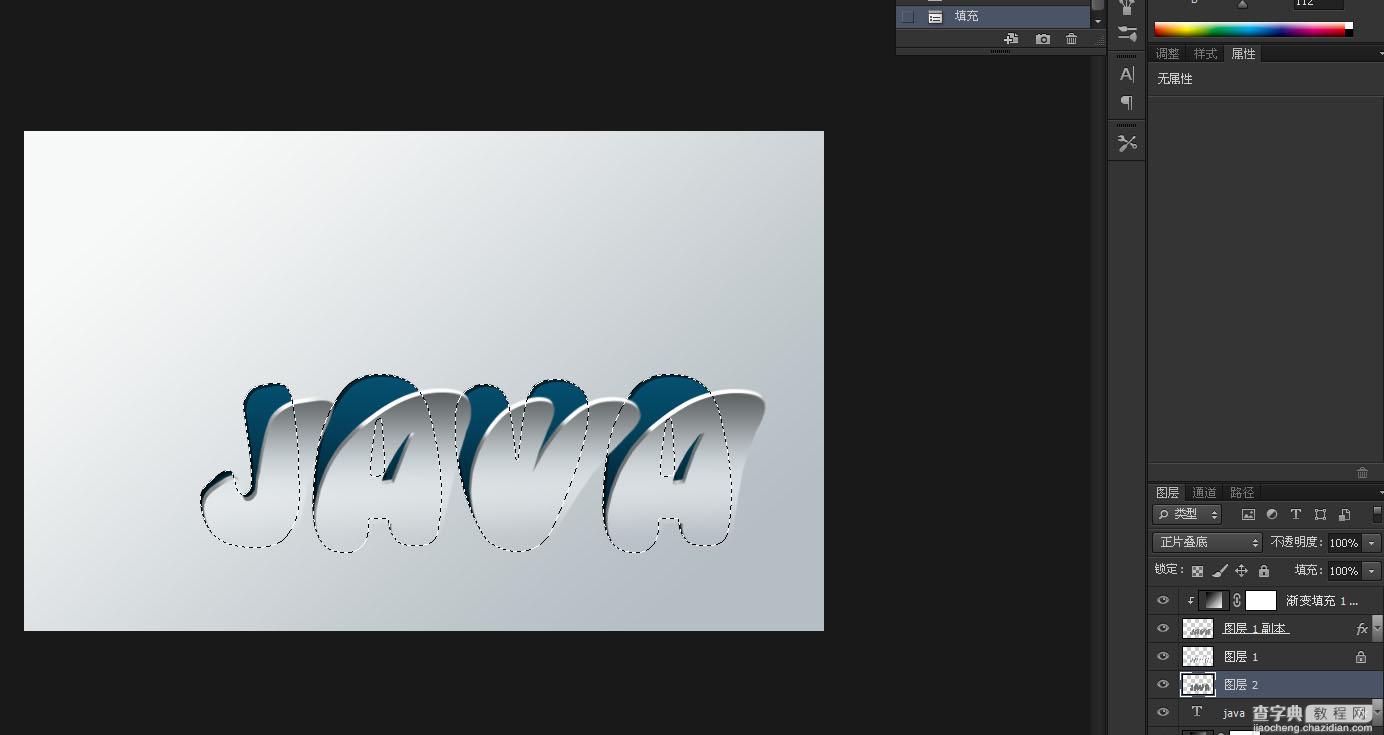This screenshot has width=1384, height=735.
Task: Click the B value field showing 112
Action: pyautogui.click(x=1318, y=4)
